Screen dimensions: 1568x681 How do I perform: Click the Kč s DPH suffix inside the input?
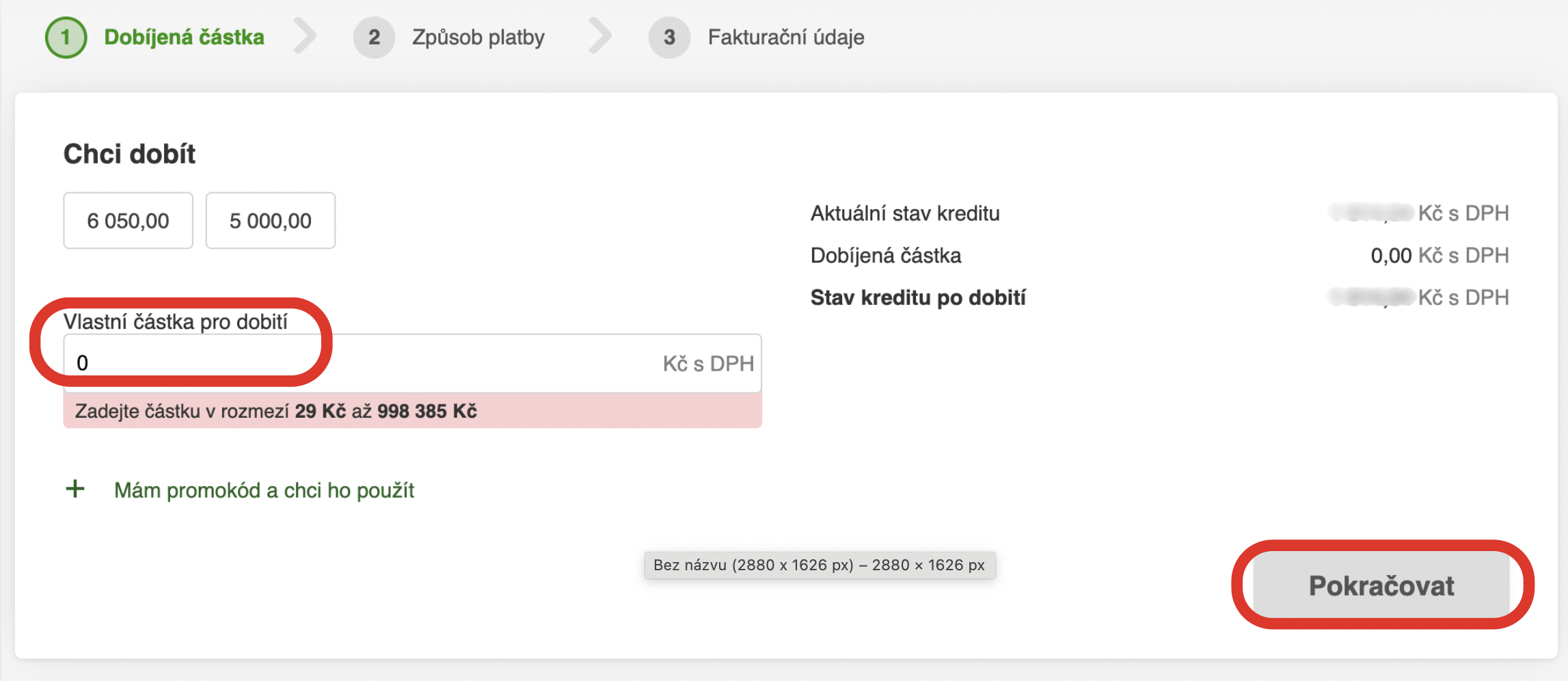[708, 364]
